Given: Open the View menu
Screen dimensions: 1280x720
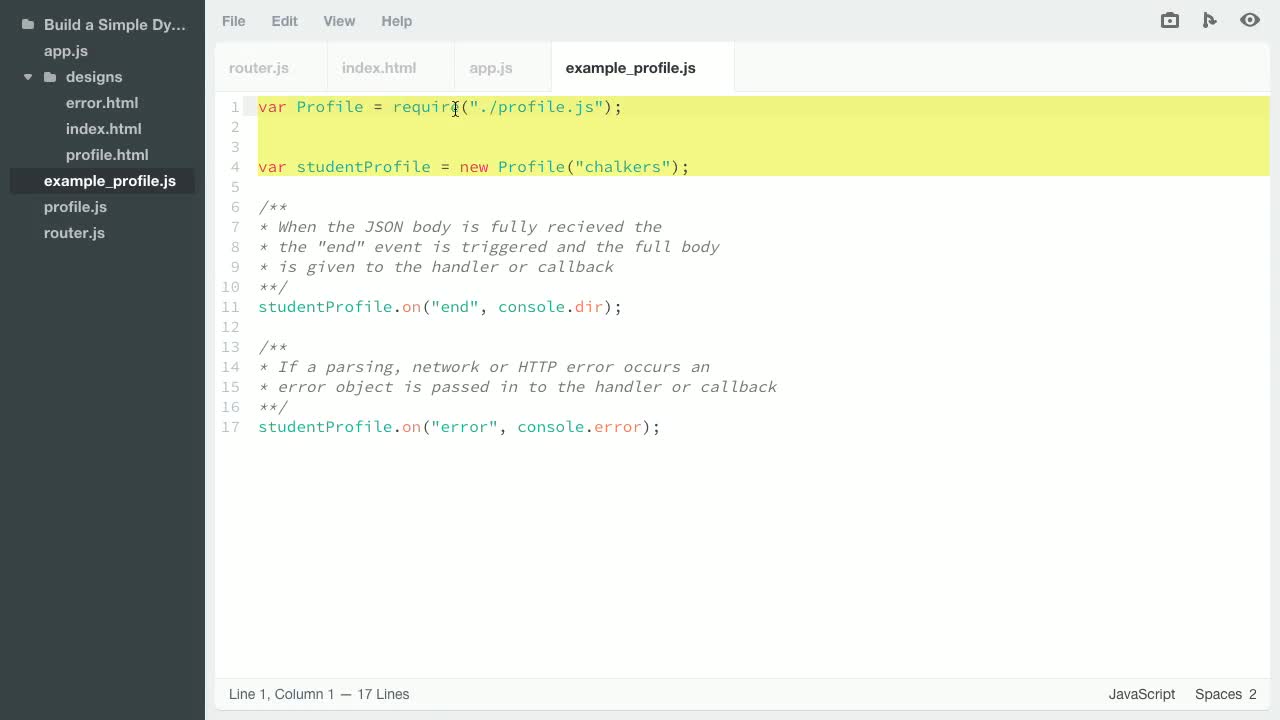Looking at the screenshot, I should [339, 21].
